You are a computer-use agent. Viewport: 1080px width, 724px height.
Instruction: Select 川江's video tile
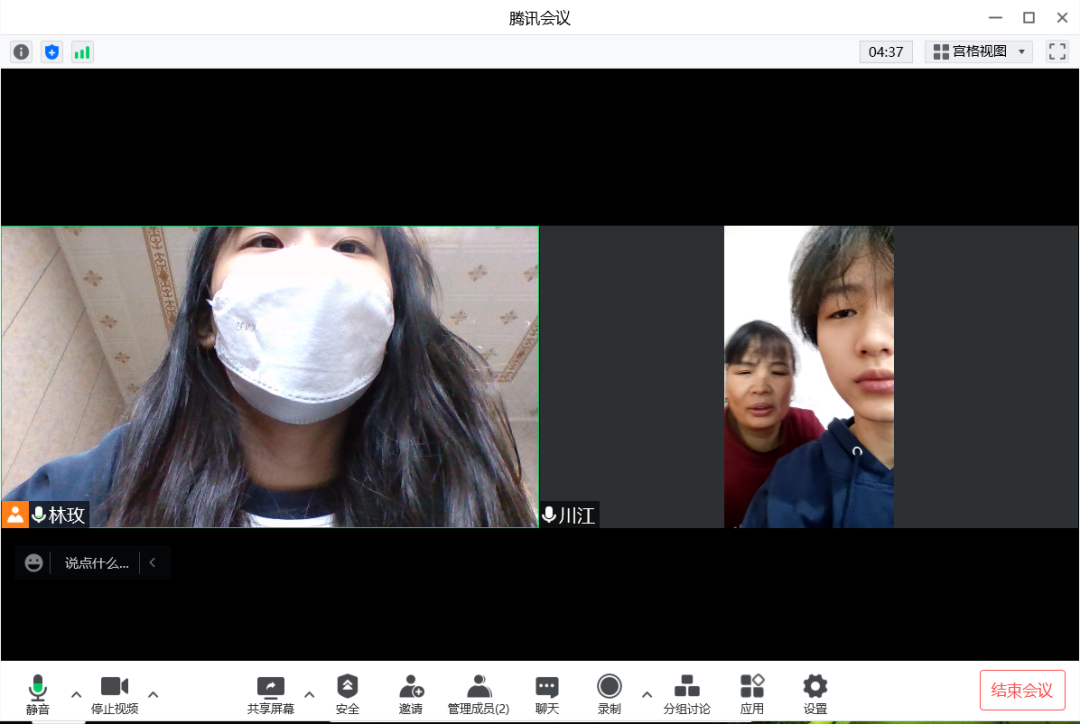pyautogui.click(x=809, y=377)
